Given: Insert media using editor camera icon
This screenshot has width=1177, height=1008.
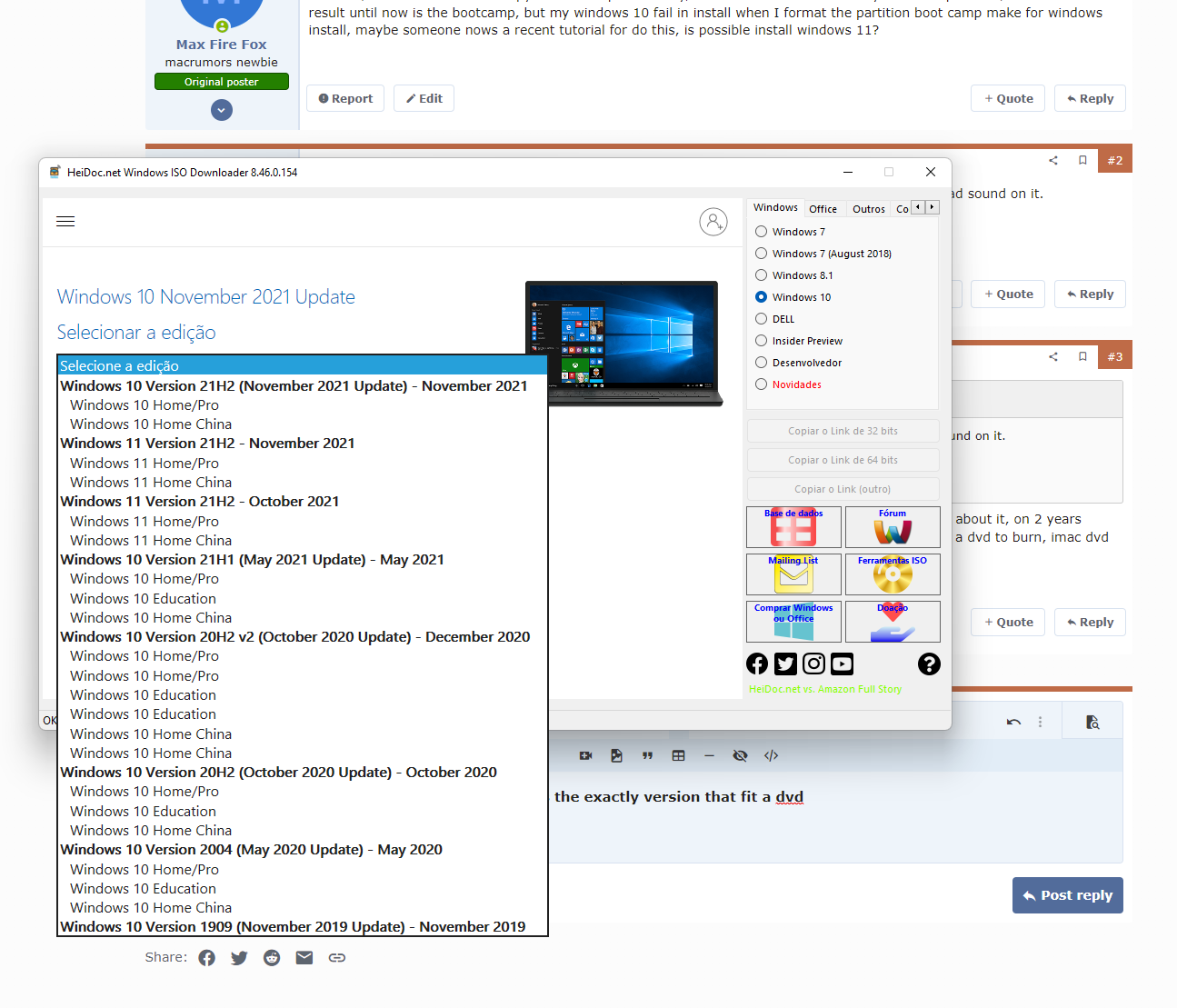Looking at the screenshot, I should pyautogui.click(x=586, y=755).
